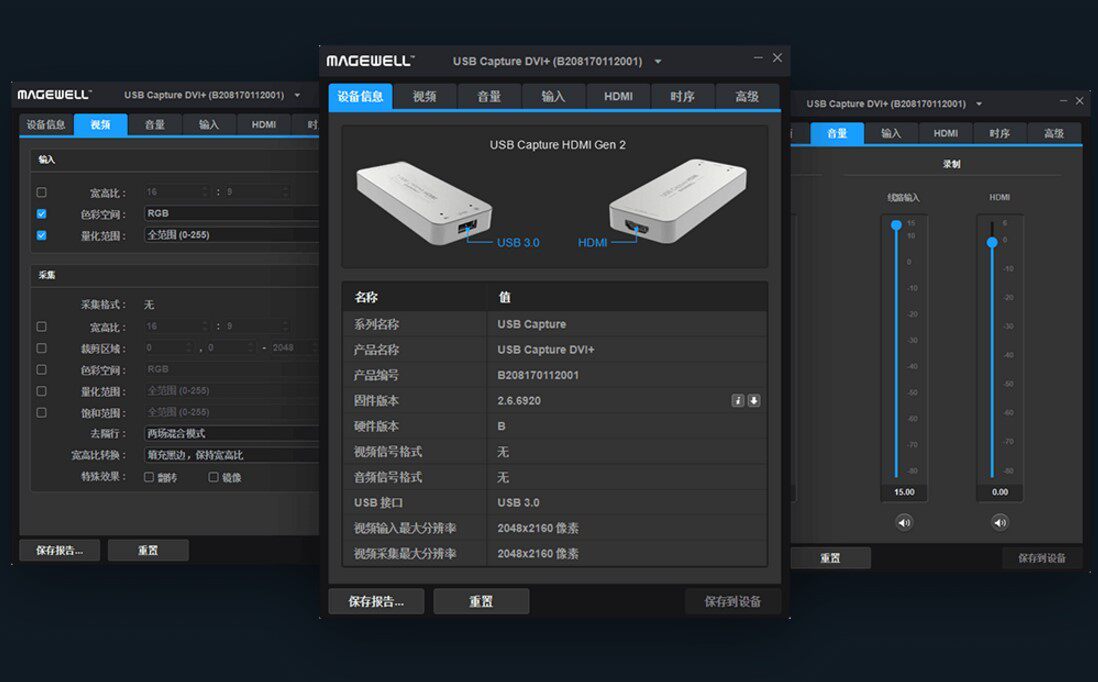Minimize the center device info window

(758, 57)
